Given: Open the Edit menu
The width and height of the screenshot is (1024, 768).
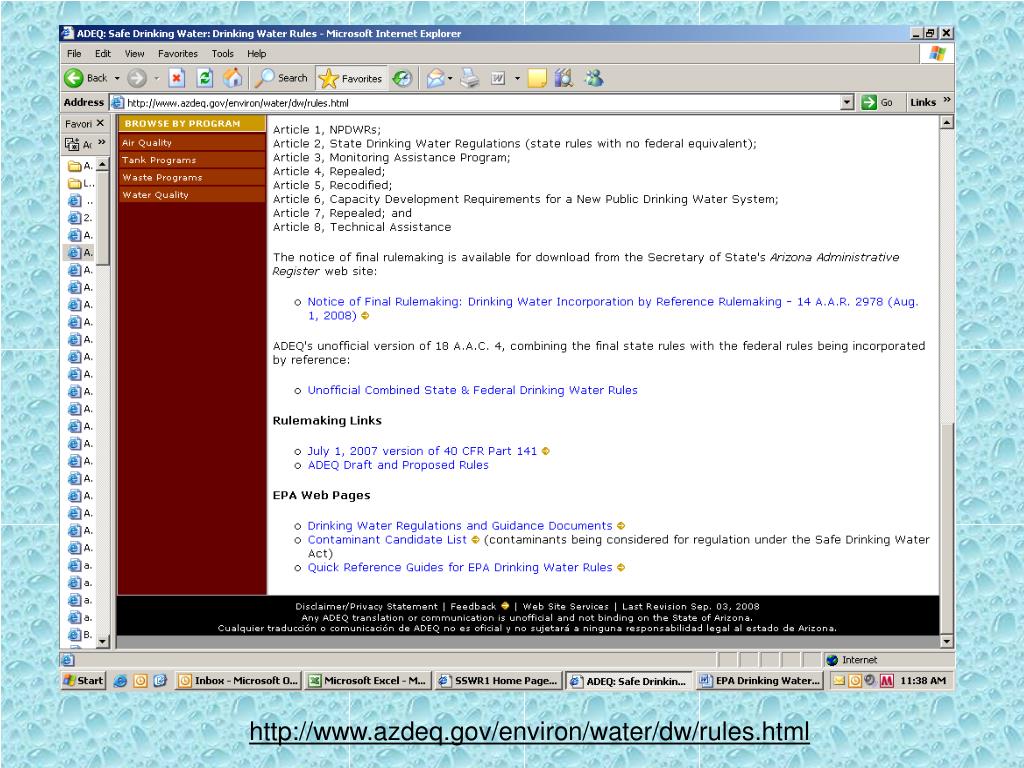Looking at the screenshot, I should [x=103, y=54].
